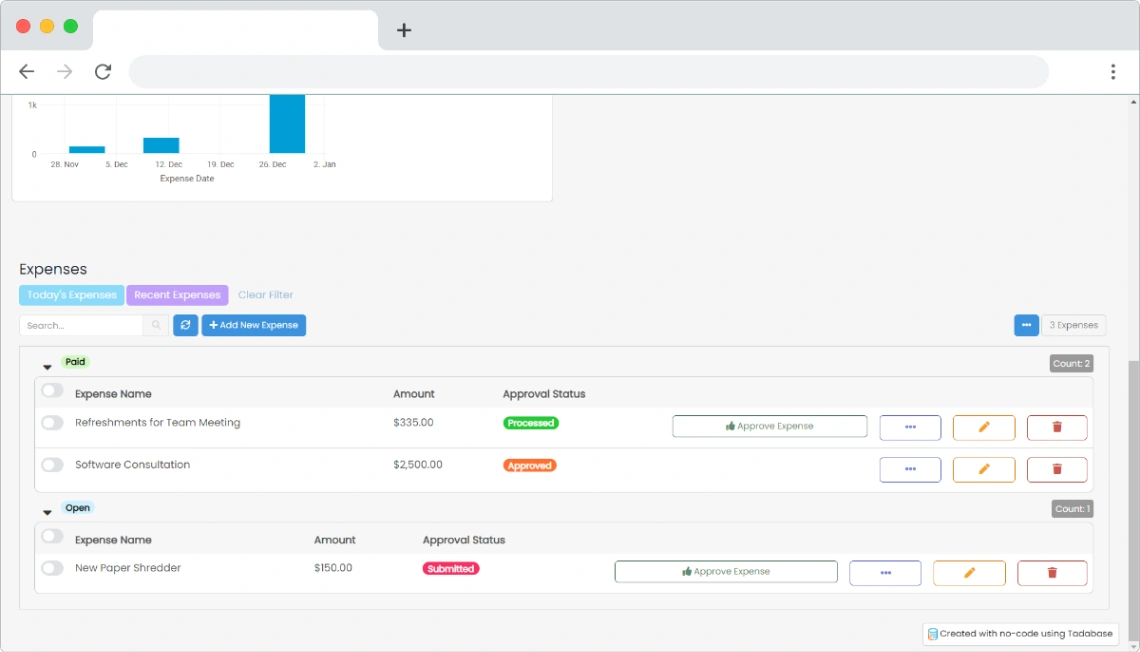Edit Refreshments for Team Meeting with pencil icon
Viewport: 1140px width, 652px height.
click(983, 427)
